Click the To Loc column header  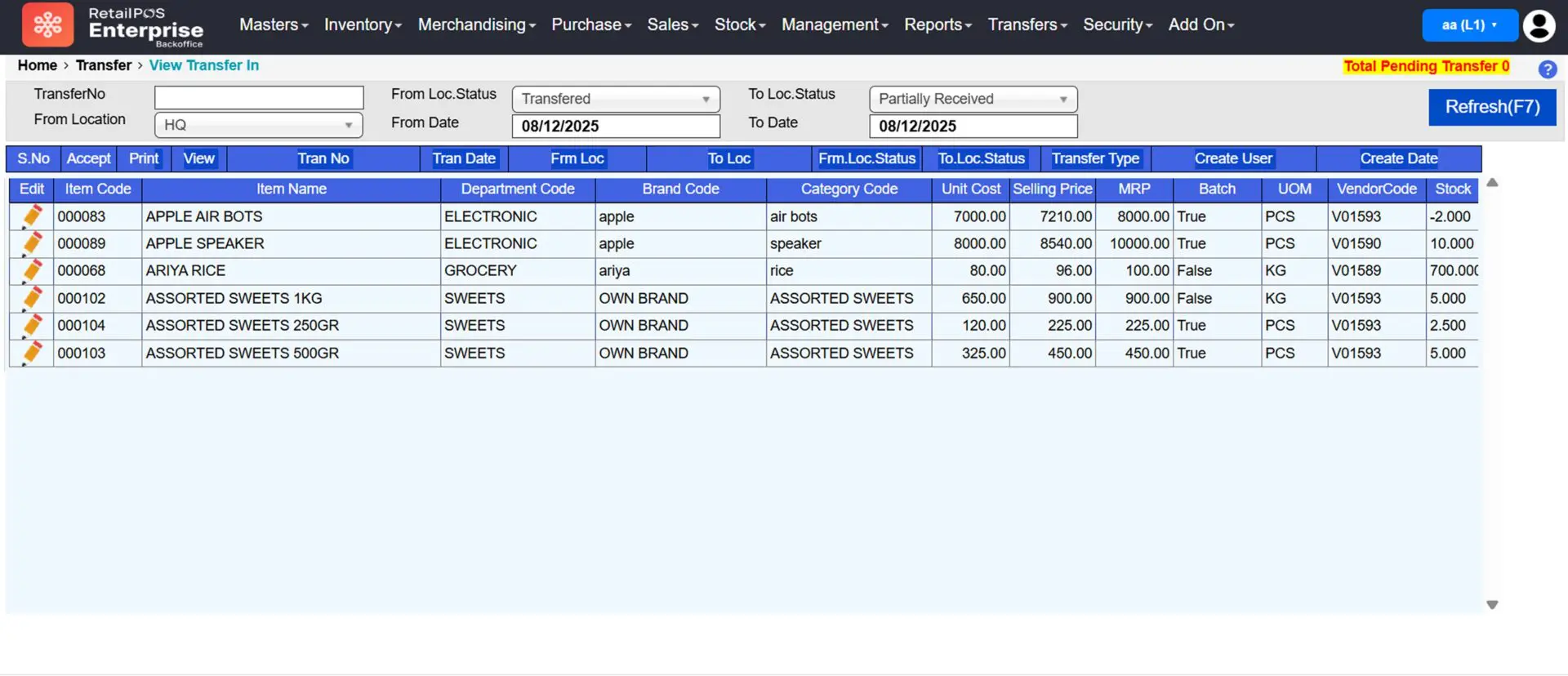[x=729, y=158]
